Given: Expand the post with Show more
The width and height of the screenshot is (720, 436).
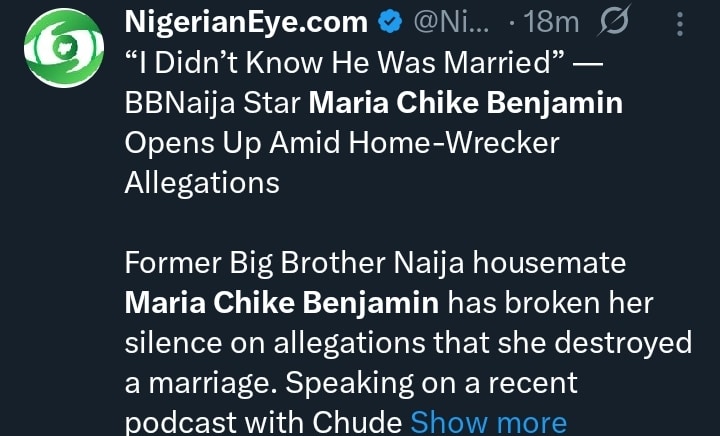Looking at the screenshot, I should (x=488, y=423).
